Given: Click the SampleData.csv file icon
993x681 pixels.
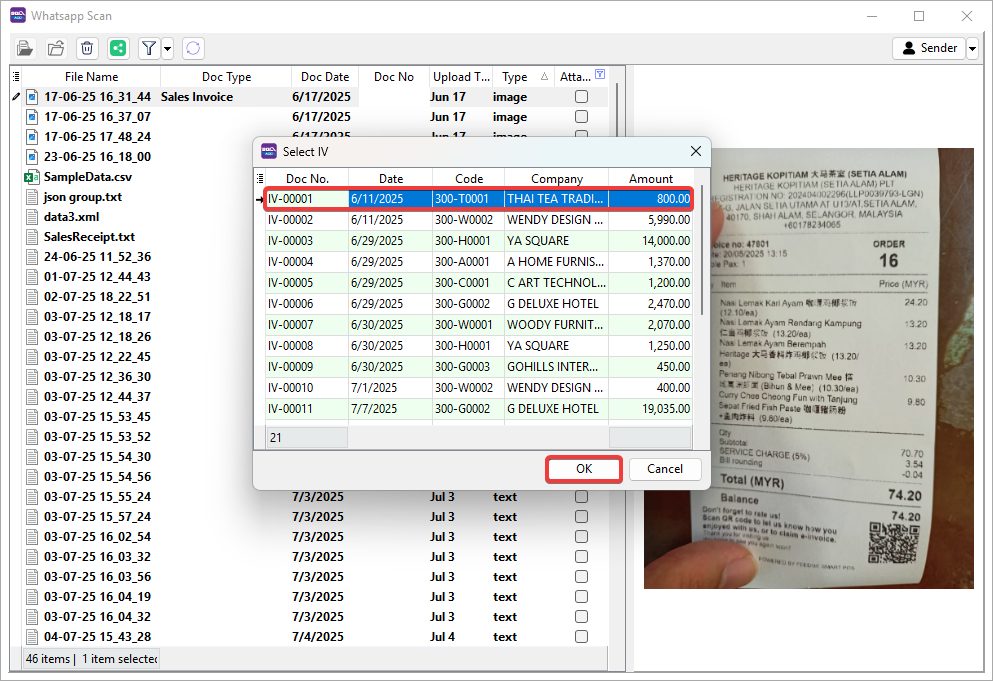Looking at the screenshot, I should tap(31, 177).
